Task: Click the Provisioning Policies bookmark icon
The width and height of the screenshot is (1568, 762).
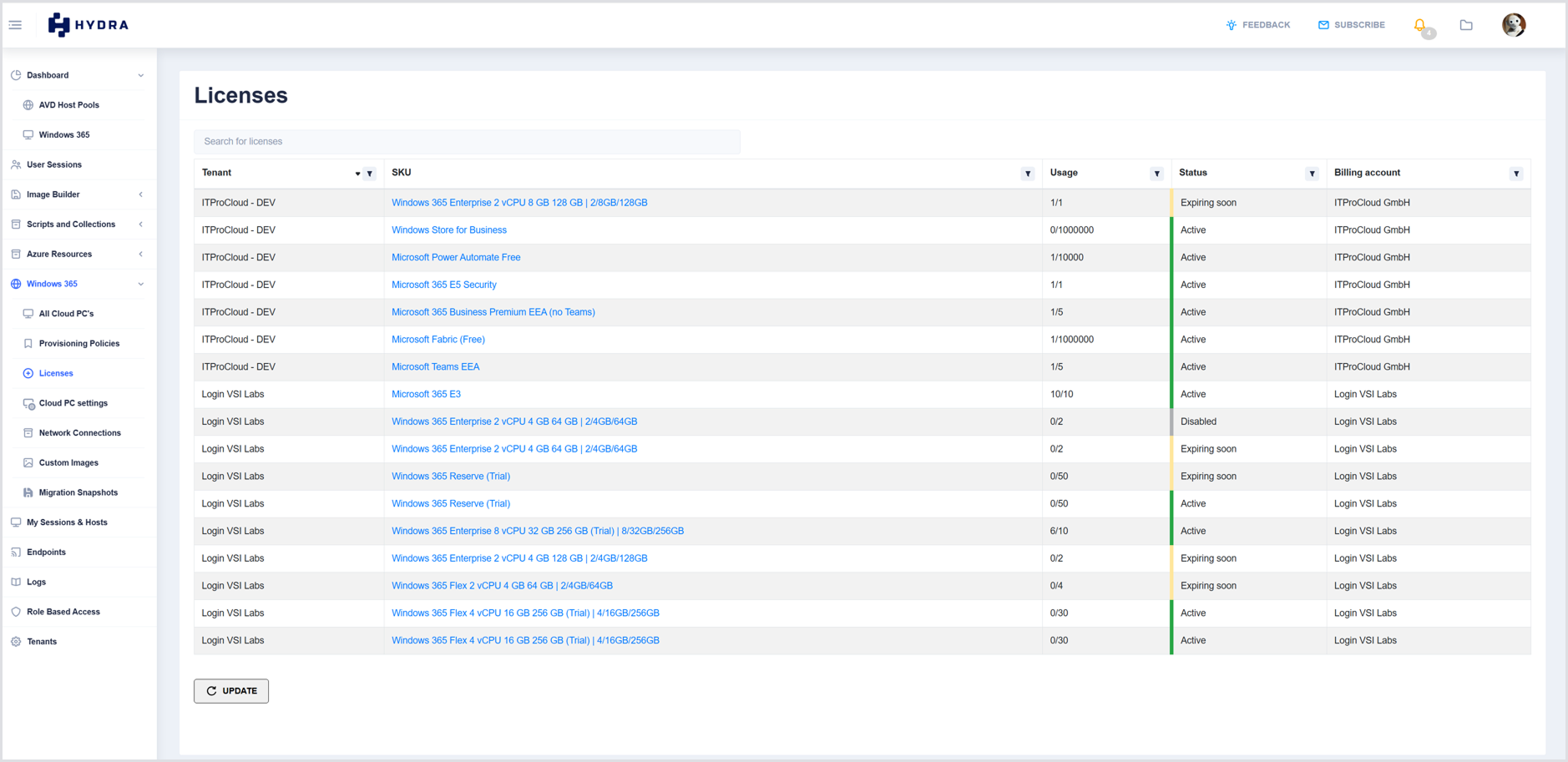Action: tap(28, 344)
